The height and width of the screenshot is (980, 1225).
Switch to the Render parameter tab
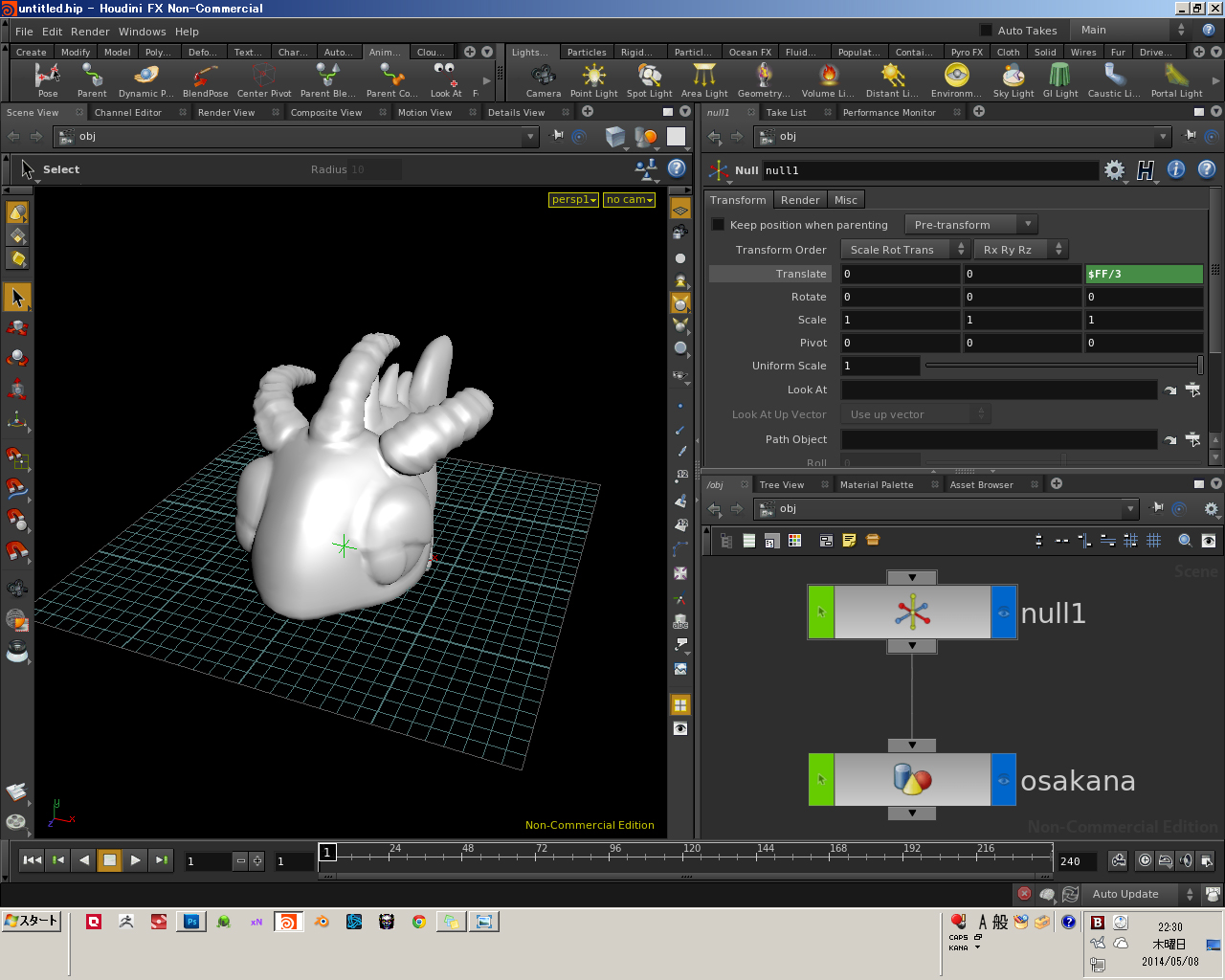point(800,200)
